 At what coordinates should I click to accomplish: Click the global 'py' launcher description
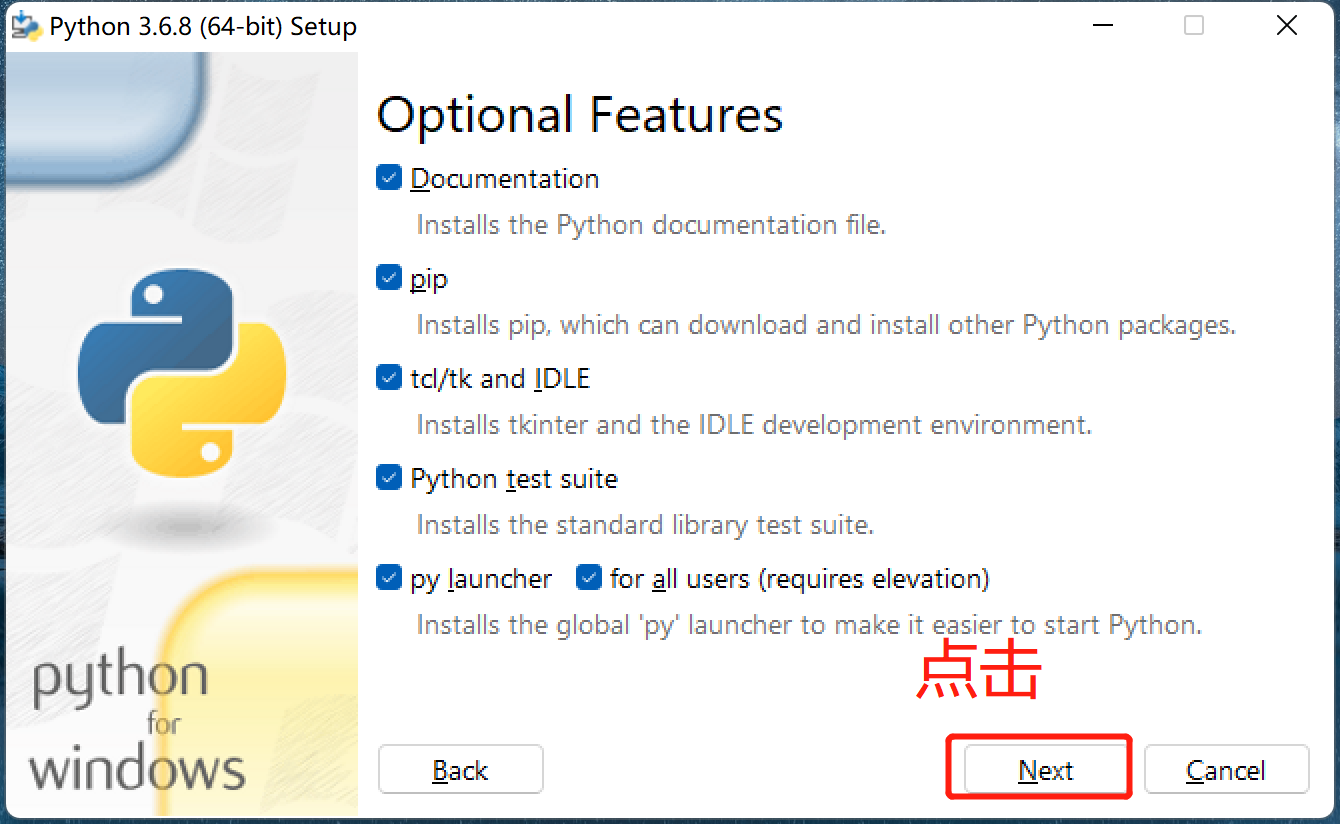tap(809, 625)
